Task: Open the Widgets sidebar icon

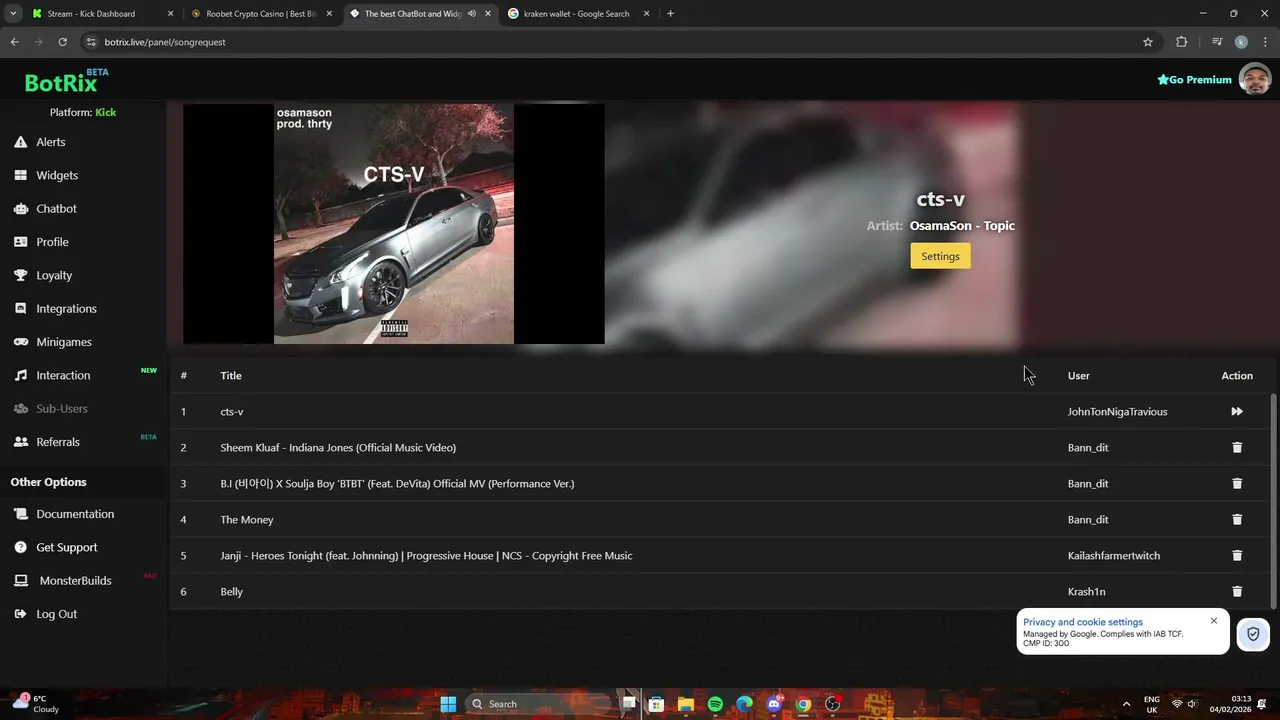Action: click(x=20, y=175)
